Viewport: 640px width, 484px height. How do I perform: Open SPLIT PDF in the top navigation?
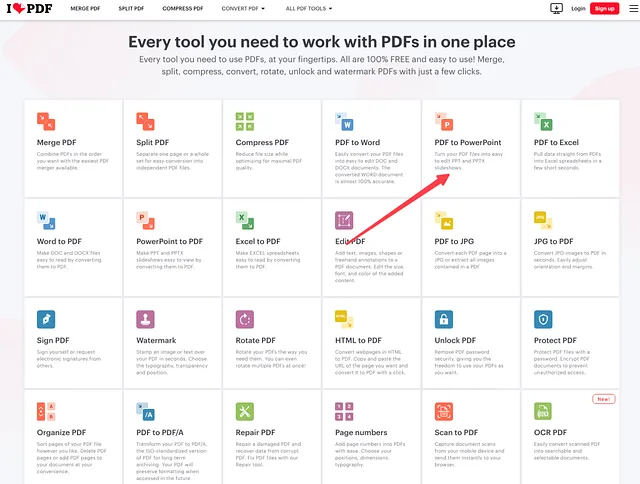click(x=131, y=9)
